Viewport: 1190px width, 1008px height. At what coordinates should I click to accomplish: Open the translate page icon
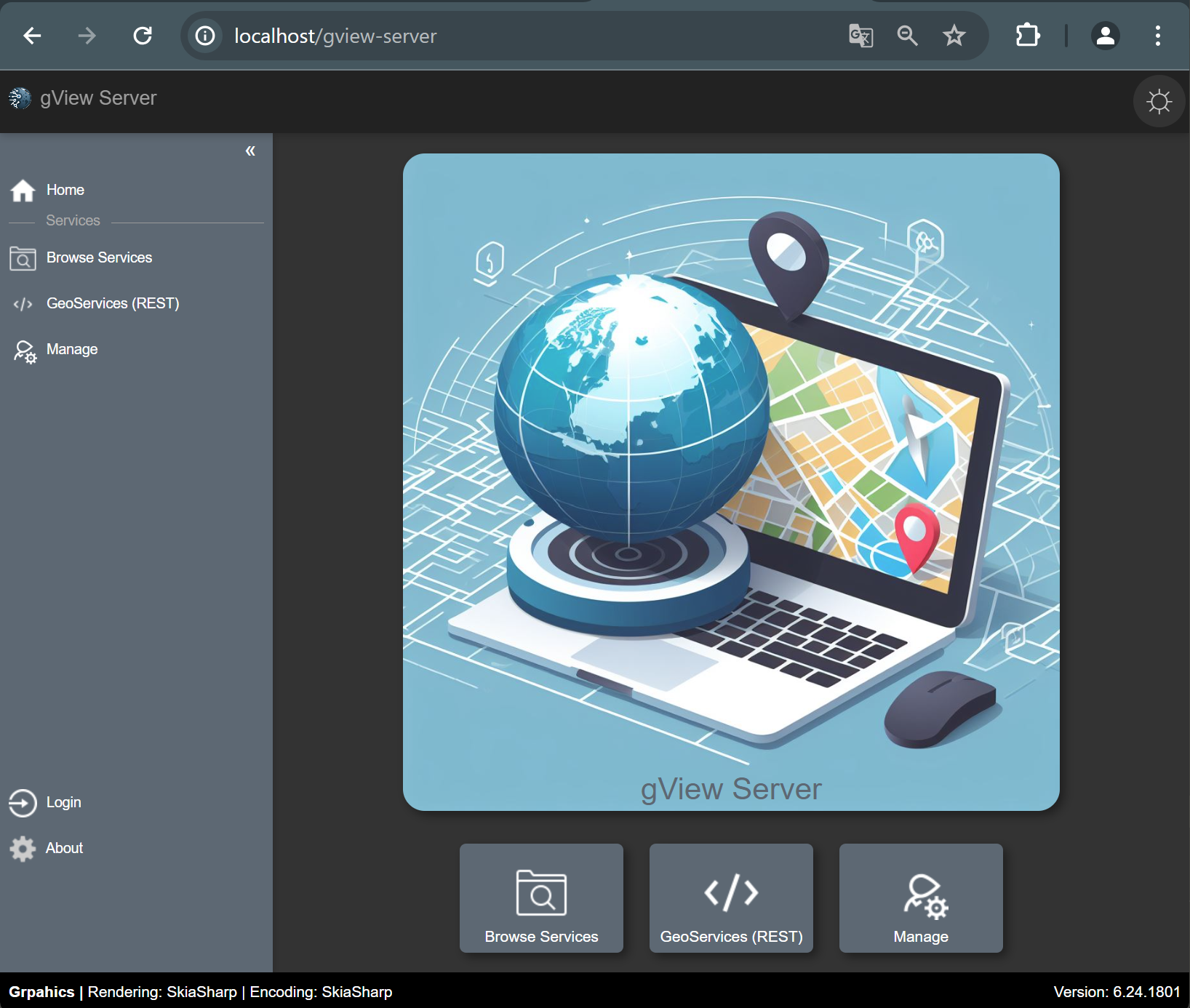860,36
